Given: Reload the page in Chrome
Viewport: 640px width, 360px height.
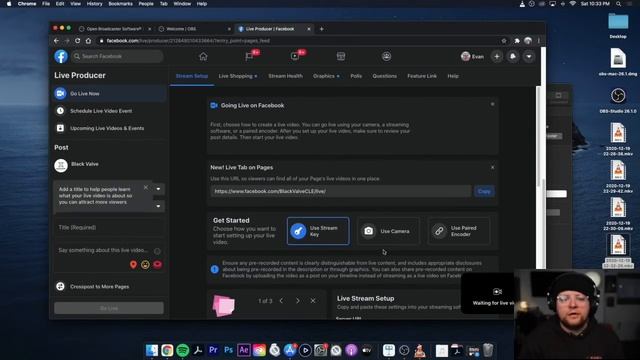Looking at the screenshot, I should pyautogui.click(x=78, y=41).
